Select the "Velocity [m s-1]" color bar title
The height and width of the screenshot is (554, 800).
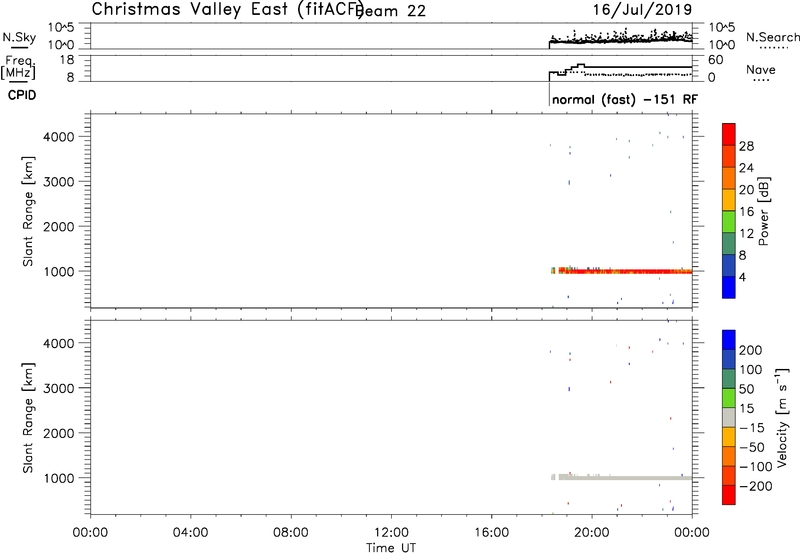[782, 417]
